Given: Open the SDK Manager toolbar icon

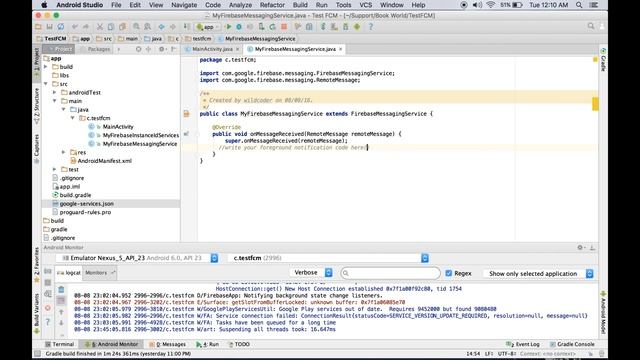Looking at the screenshot, I should pyautogui.click(x=345, y=27).
